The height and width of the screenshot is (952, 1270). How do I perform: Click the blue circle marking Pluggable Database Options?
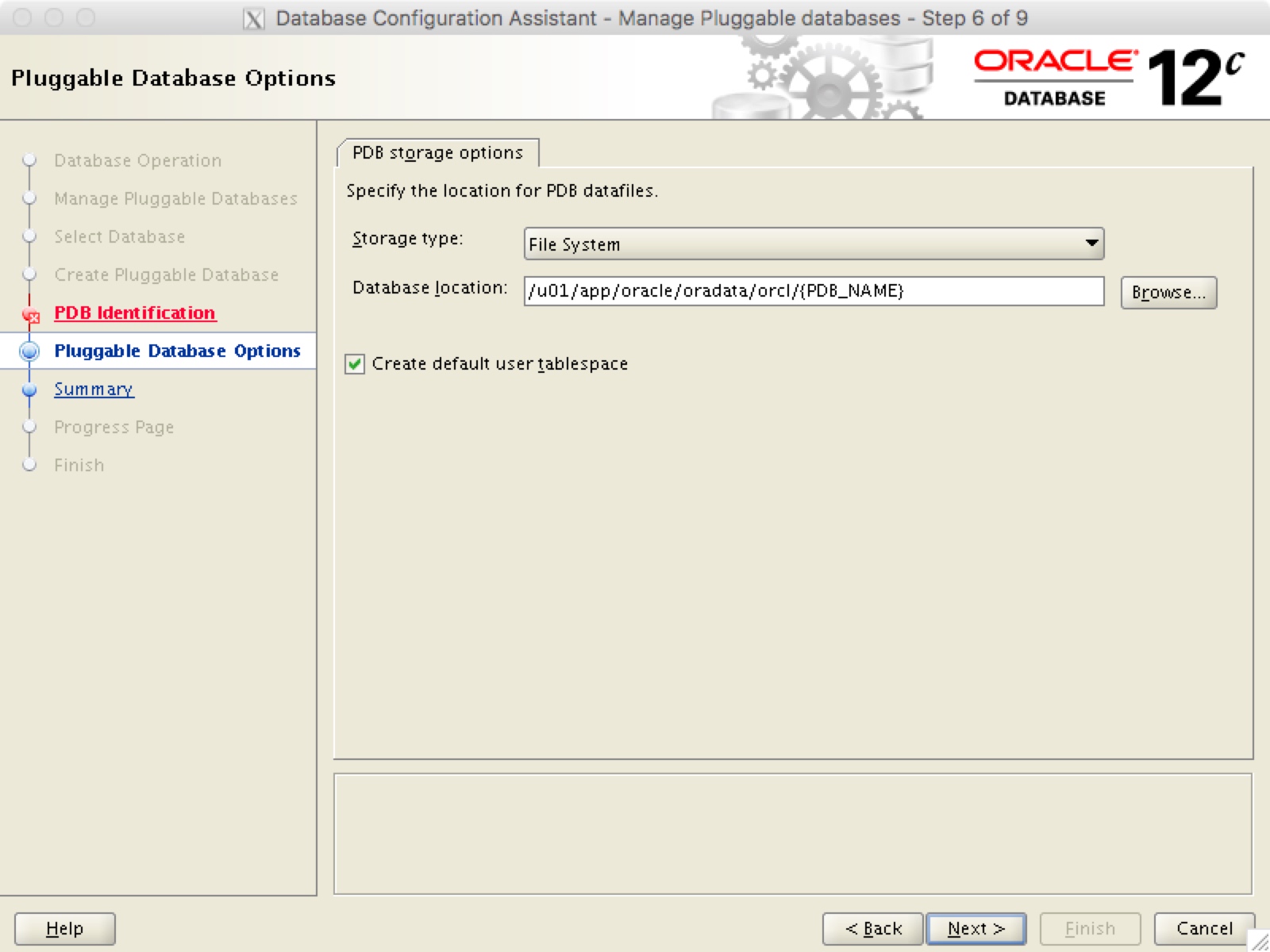[30, 351]
